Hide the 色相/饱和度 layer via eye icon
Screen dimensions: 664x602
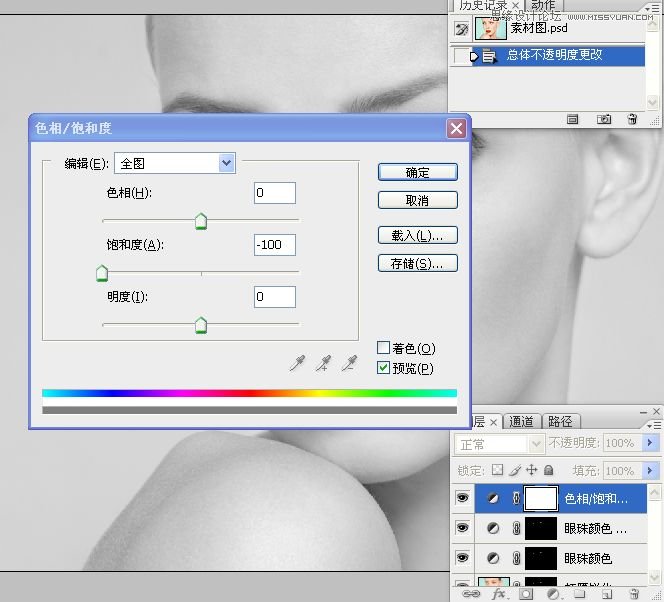click(x=462, y=497)
